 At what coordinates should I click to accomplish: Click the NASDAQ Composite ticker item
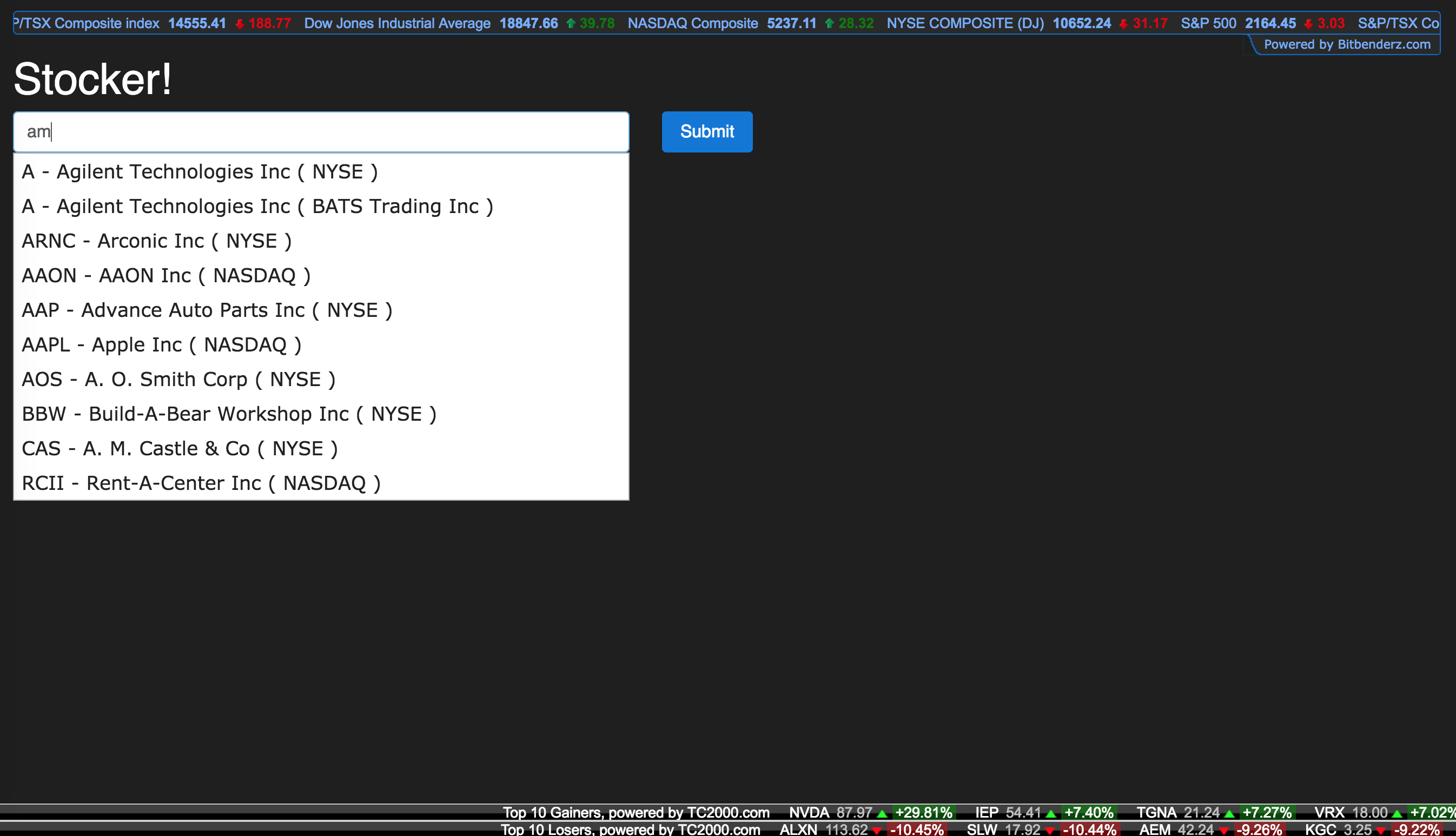click(692, 24)
